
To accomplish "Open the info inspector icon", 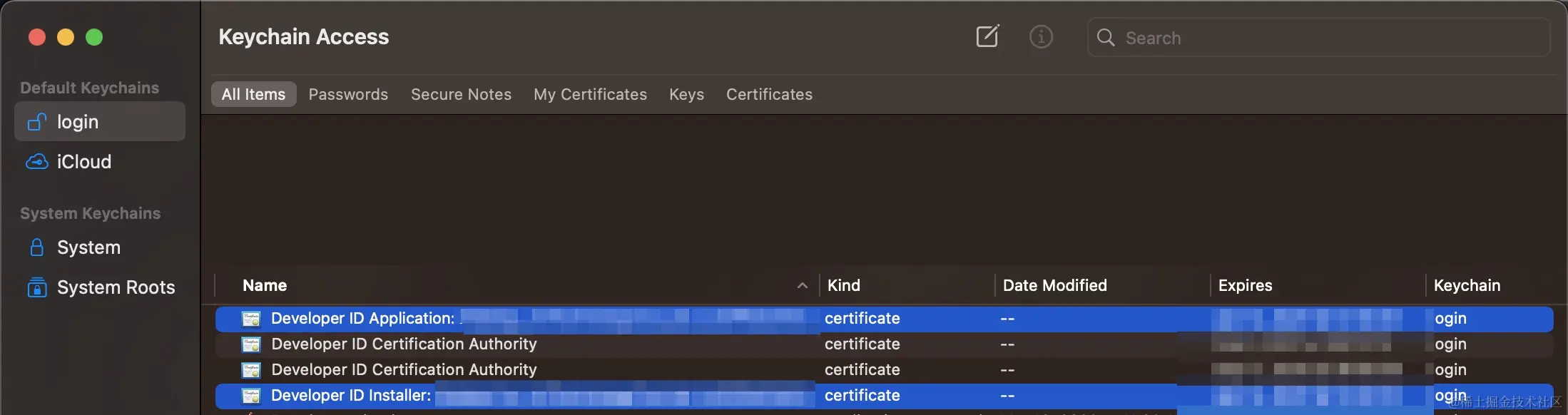I will [x=1041, y=36].
